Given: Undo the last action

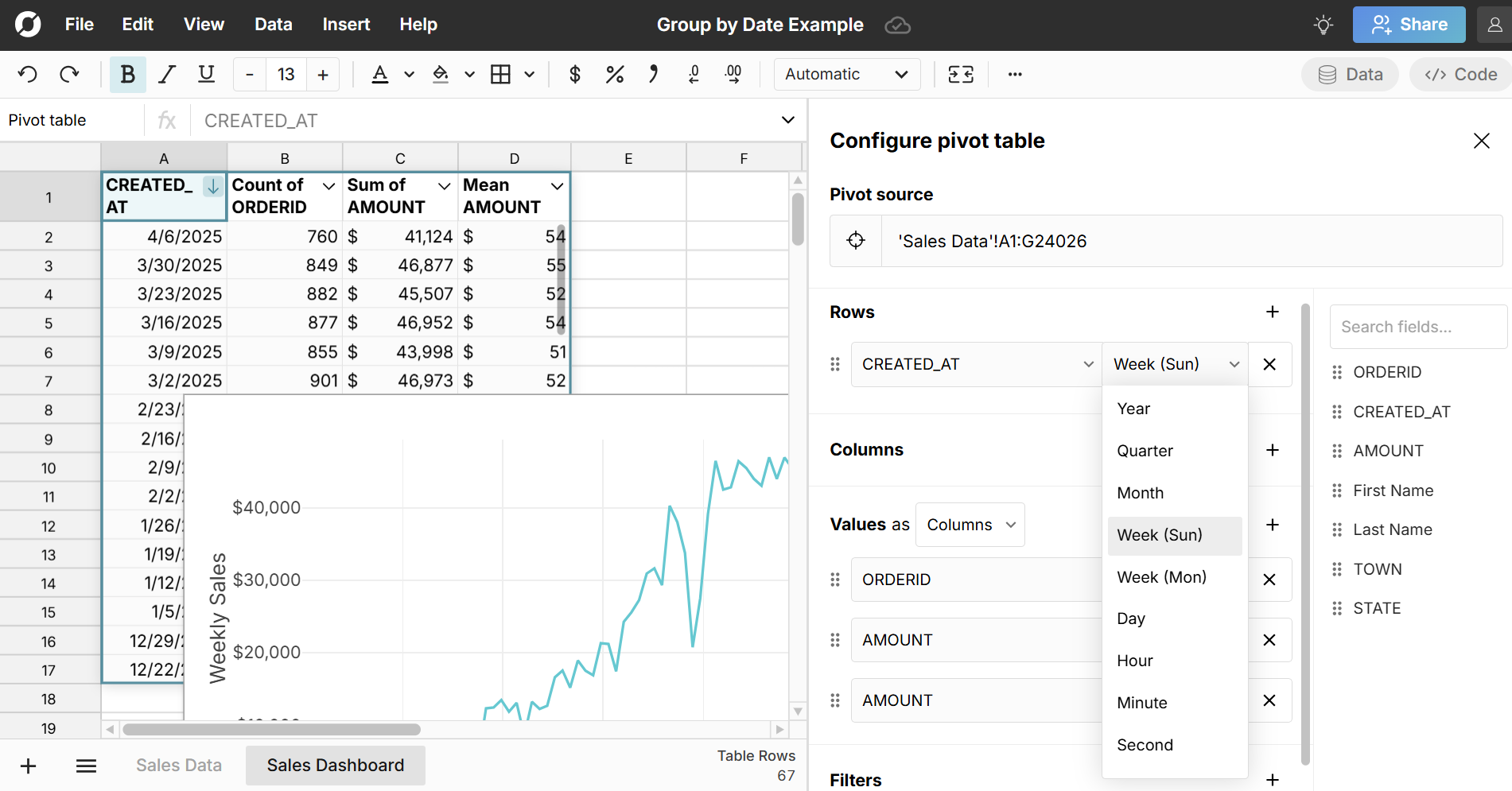Looking at the screenshot, I should coord(27,74).
